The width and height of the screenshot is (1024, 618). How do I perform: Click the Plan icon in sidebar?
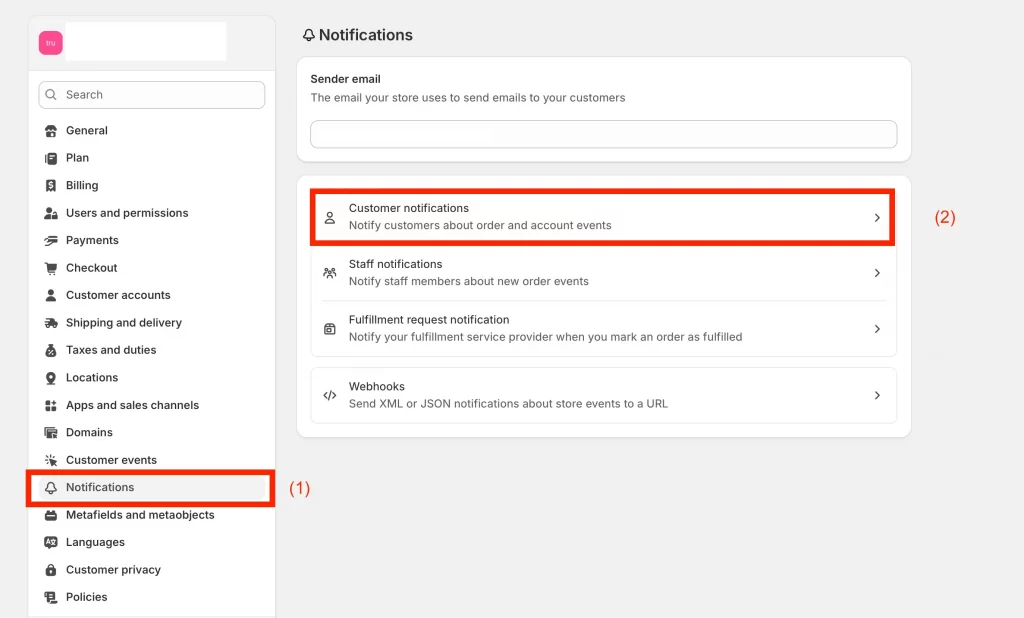pos(51,158)
